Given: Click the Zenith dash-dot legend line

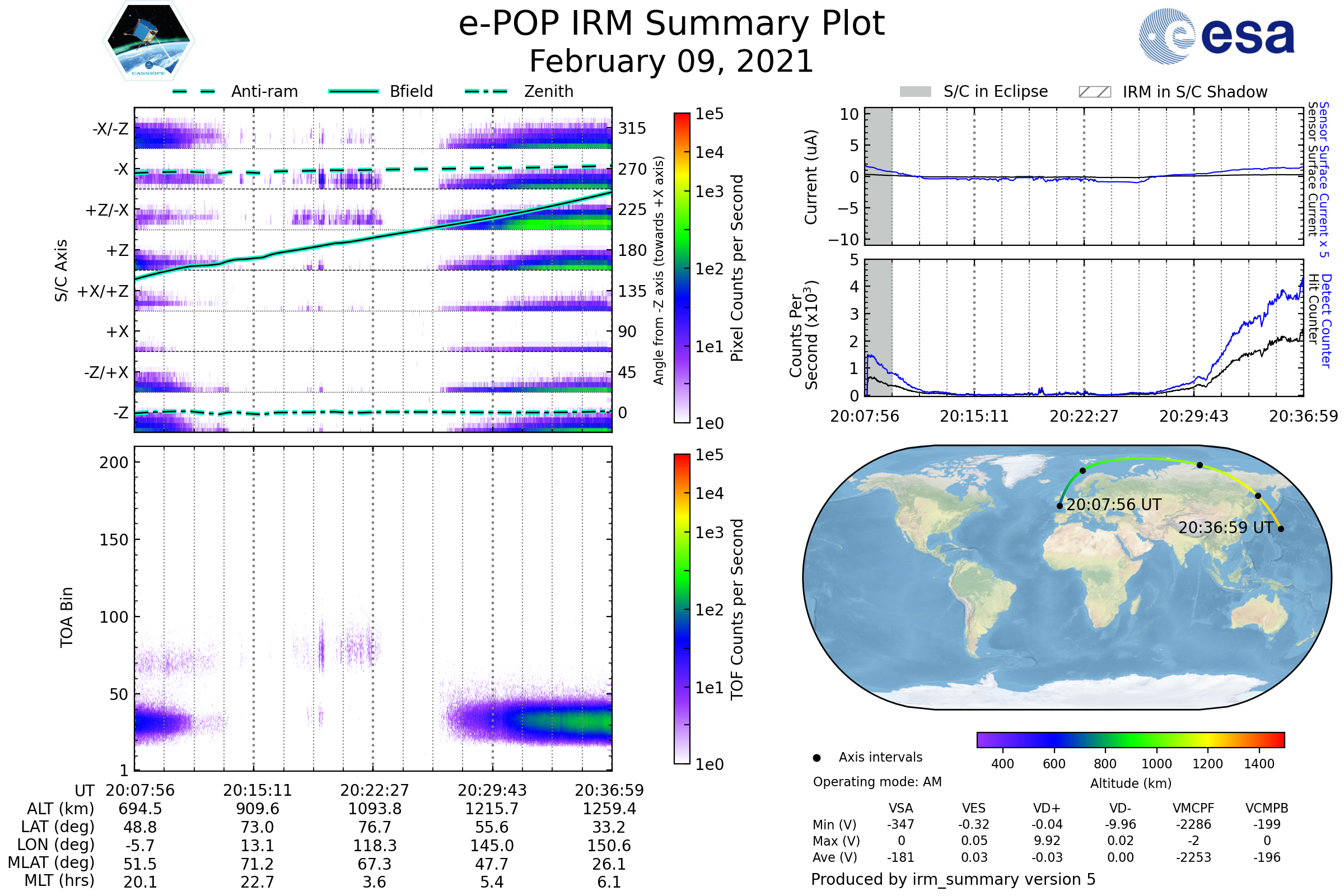Looking at the screenshot, I should tap(486, 91).
